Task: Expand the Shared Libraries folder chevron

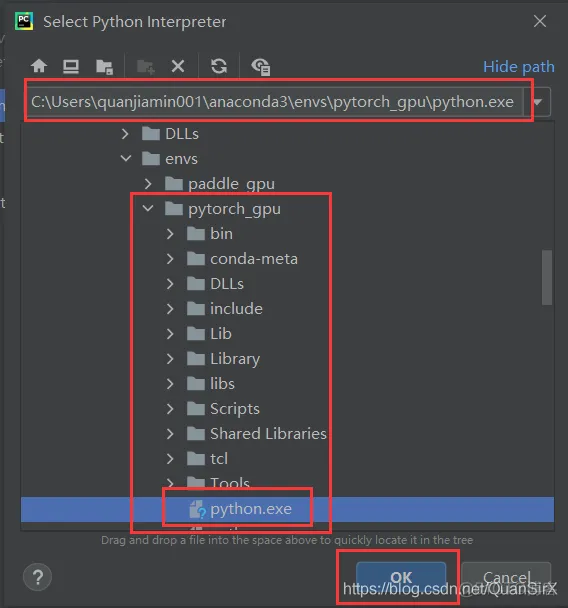Action: tap(170, 434)
